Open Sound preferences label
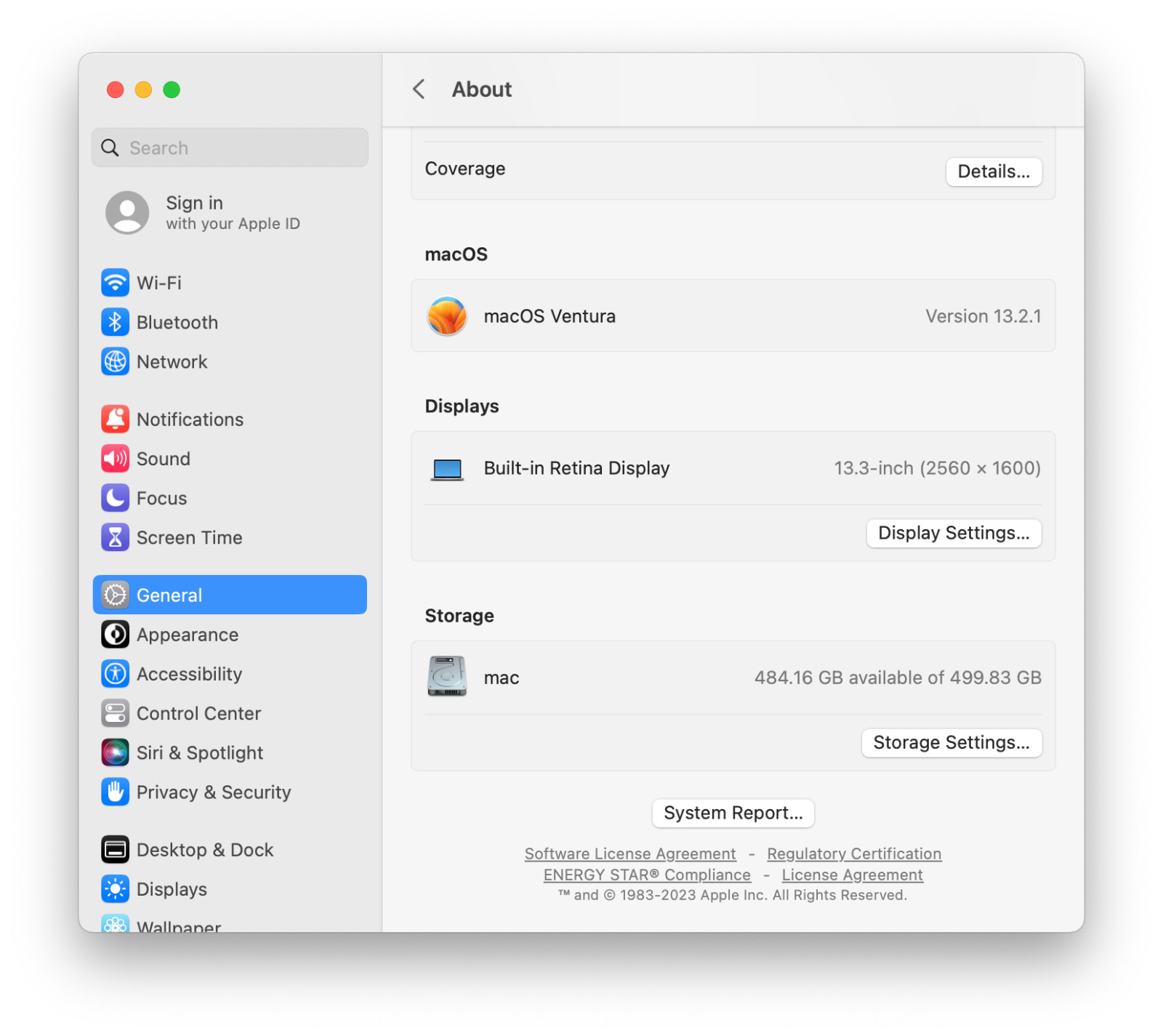Viewport: 1163px width, 1036px height. pyautogui.click(x=164, y=459)
